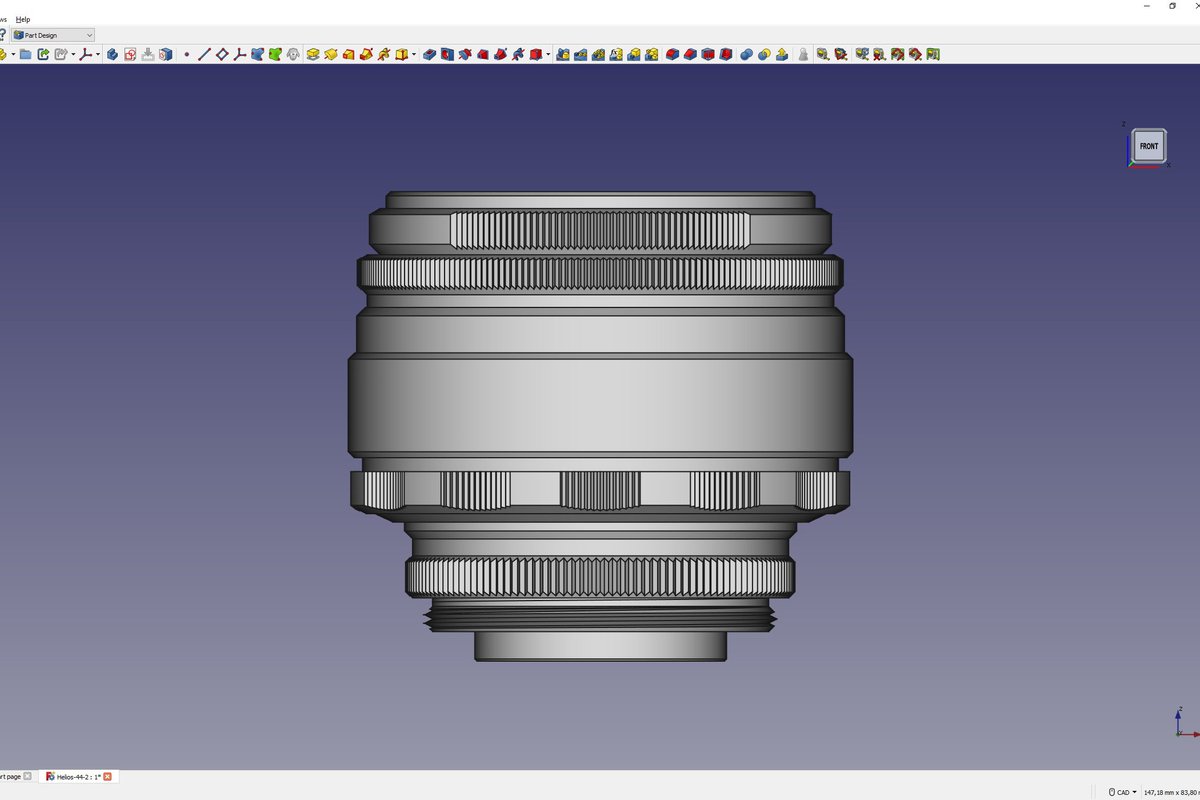
Task: Click the lens model in the 3D viewport
Action: pyautogui.click(x=600, y=400)
